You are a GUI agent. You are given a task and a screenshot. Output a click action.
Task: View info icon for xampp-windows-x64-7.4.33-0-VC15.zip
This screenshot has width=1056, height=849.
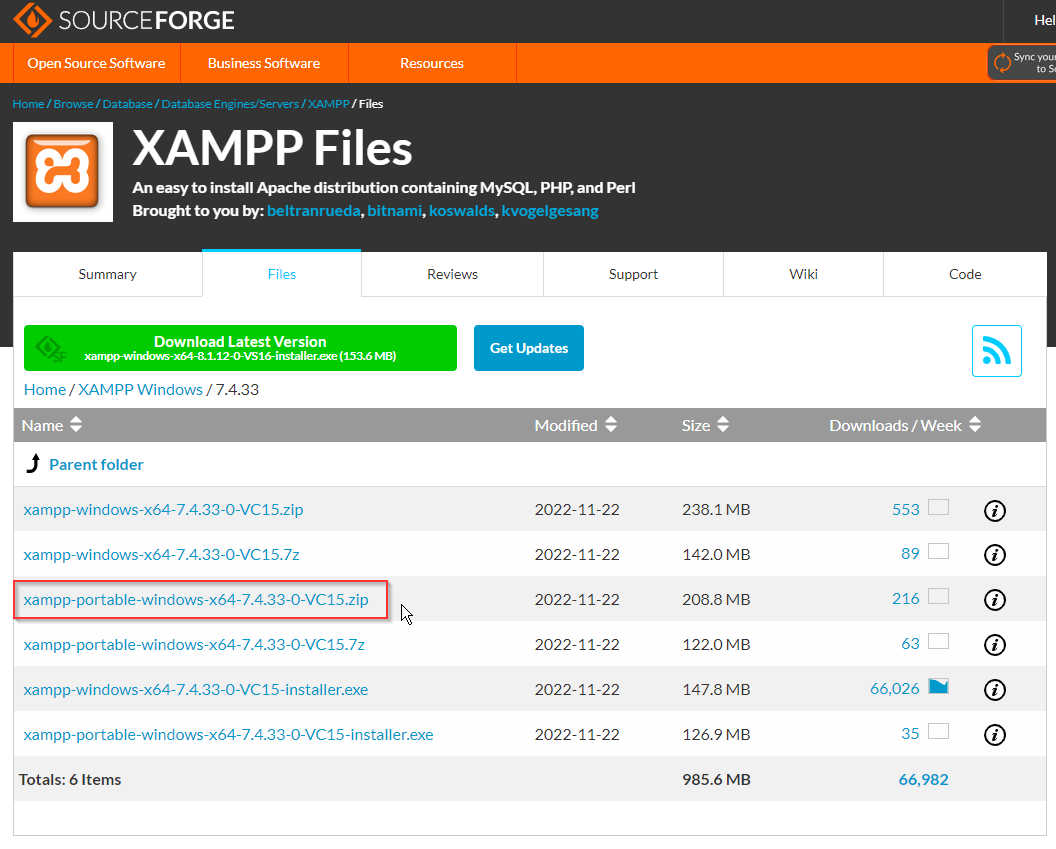point(995,510)
